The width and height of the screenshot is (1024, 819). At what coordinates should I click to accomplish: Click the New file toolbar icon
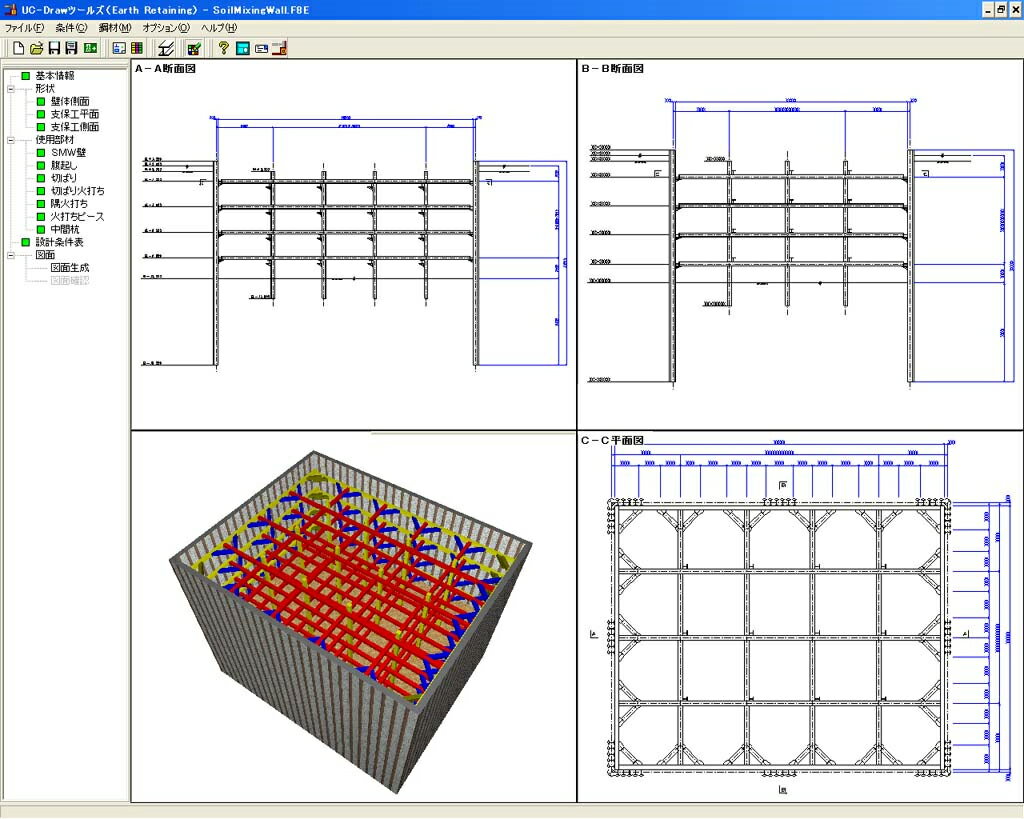[18, 47]
